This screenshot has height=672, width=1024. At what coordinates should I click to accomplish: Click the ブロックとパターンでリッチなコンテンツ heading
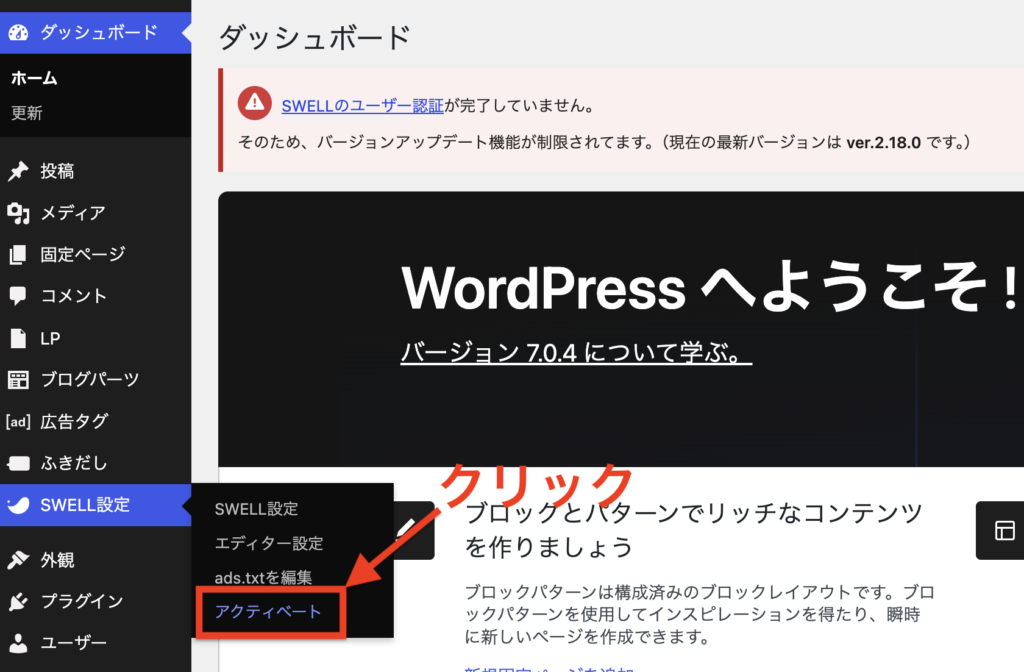(694, 530)
